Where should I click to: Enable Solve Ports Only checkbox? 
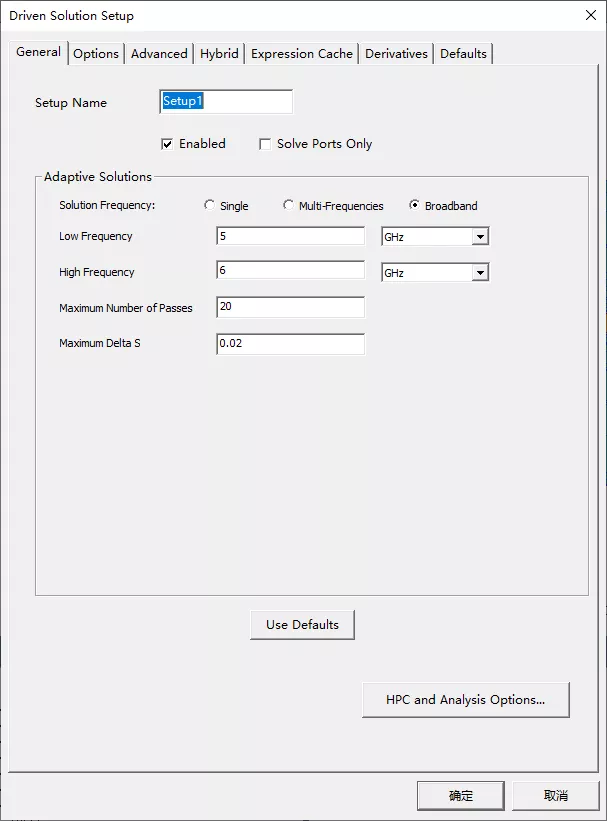pos(265,144)
